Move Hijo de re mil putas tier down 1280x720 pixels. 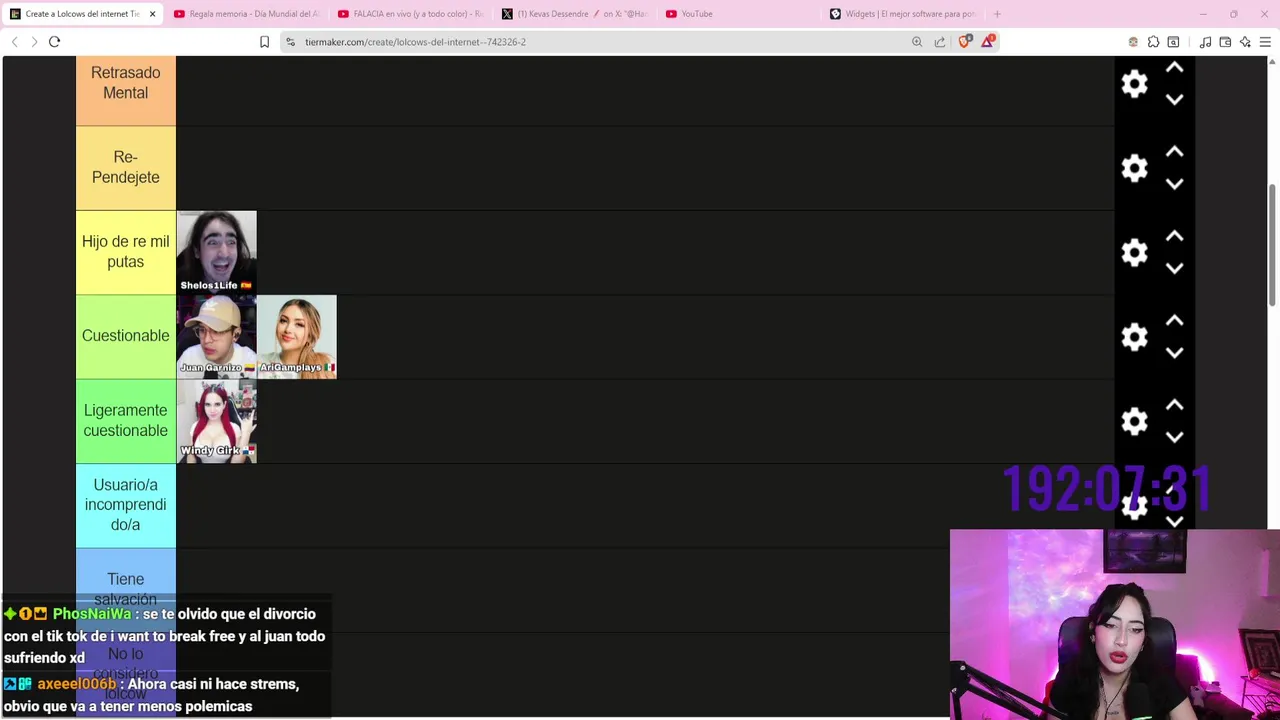(x=1175, y=268)
